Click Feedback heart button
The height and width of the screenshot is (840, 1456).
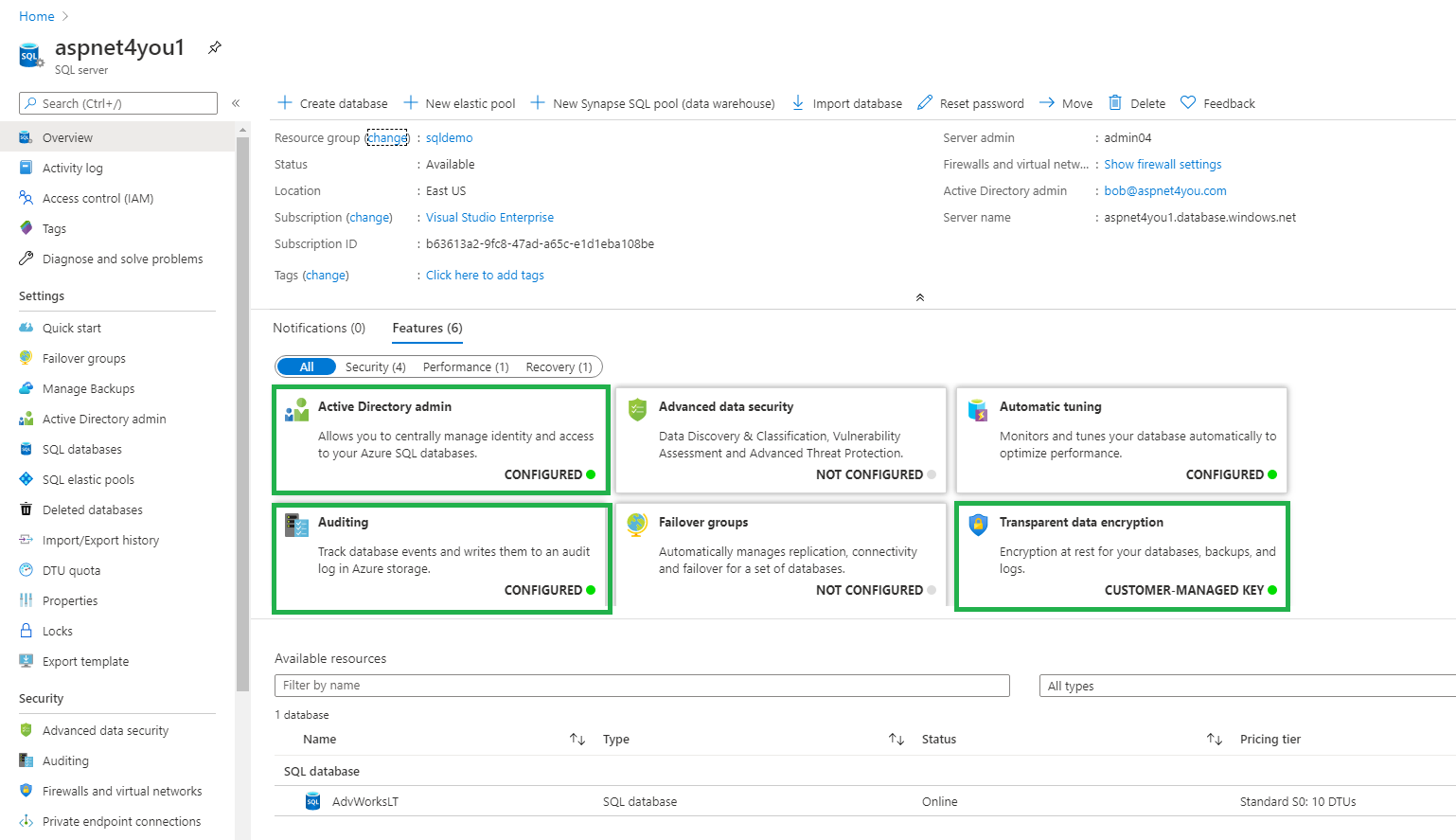(1217, 103)
